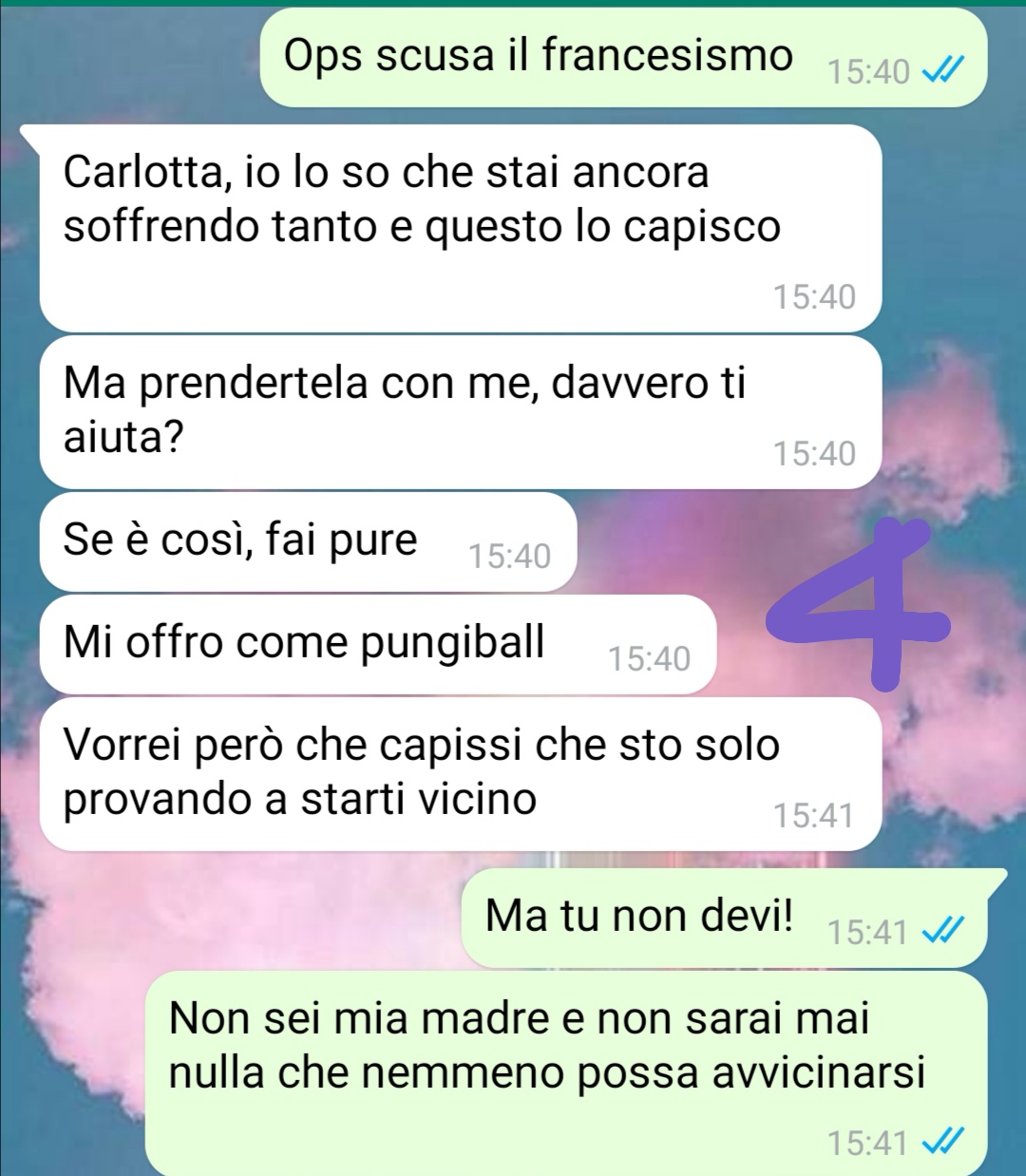Click the 15:40 timestamp next to 'fai pure'
1026x1176 pixels.
click(x=509, y=556)
